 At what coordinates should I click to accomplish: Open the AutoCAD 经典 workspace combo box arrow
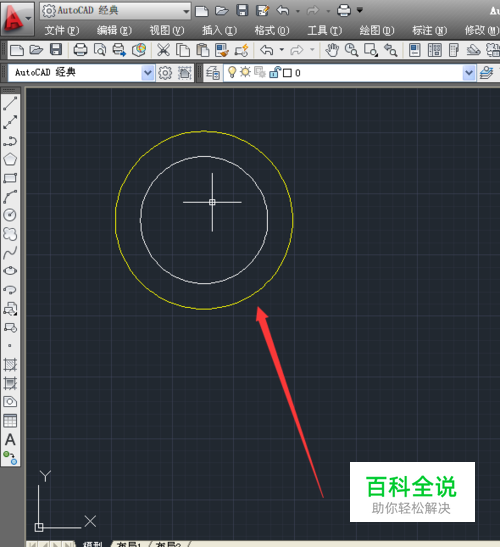point(148,73)
